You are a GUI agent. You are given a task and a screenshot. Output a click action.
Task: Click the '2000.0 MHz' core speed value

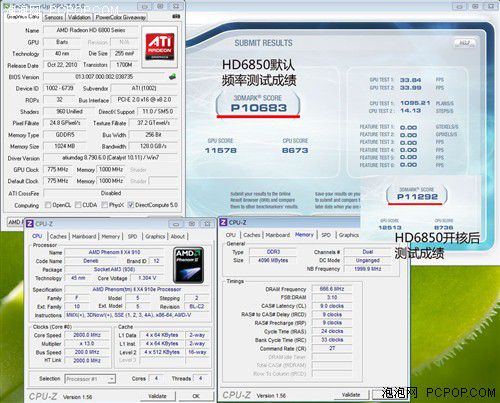point(87,335)
